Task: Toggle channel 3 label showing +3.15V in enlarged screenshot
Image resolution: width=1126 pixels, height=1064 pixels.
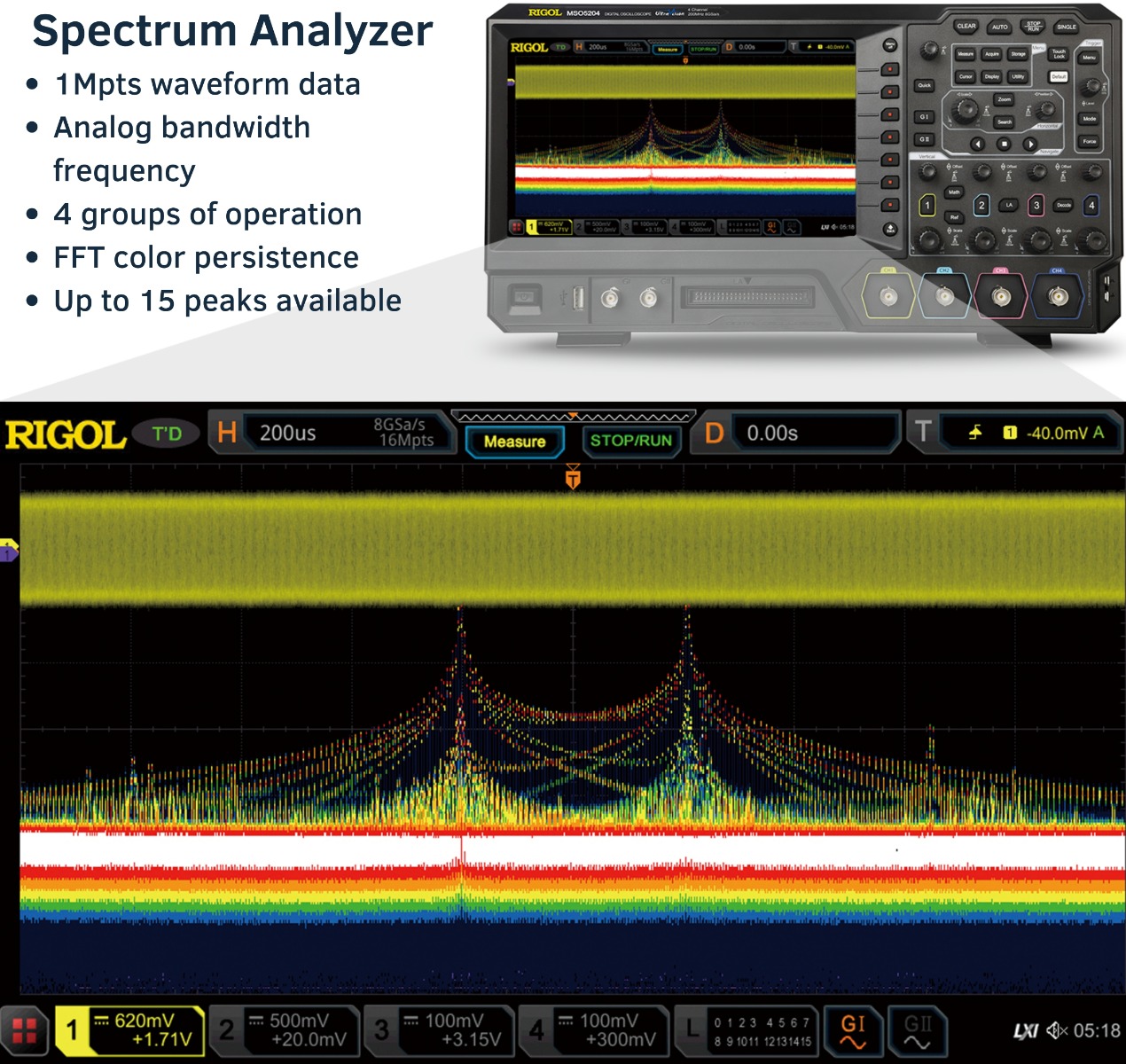Action: (x=440, y=1031)
